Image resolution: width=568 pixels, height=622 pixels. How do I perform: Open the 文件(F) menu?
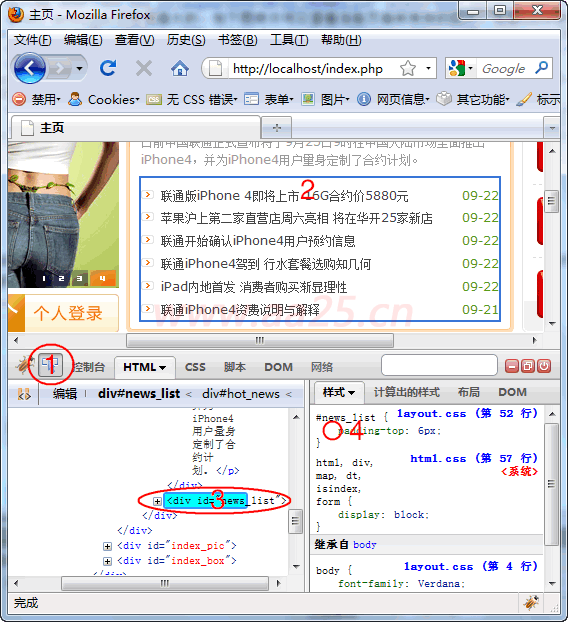[x=33, y=40]
